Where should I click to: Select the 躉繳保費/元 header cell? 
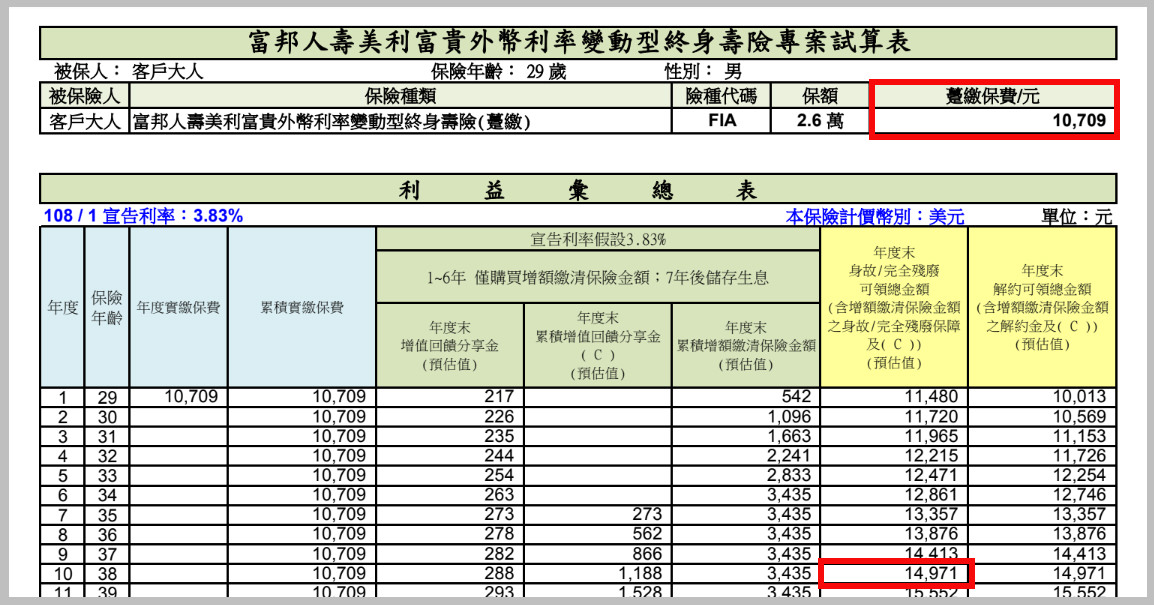point(993,96)
